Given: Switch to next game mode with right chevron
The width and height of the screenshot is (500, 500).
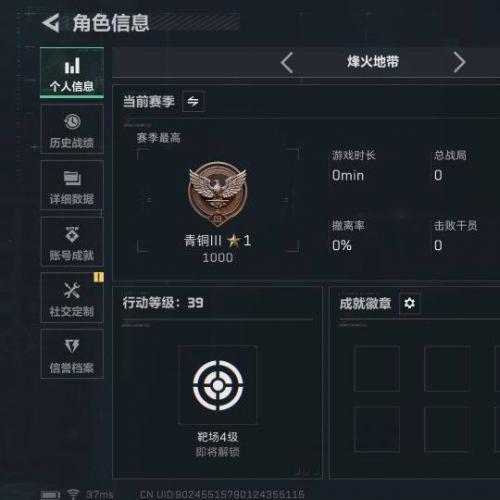Looking at the screenshot, I should tap(459, 62).
